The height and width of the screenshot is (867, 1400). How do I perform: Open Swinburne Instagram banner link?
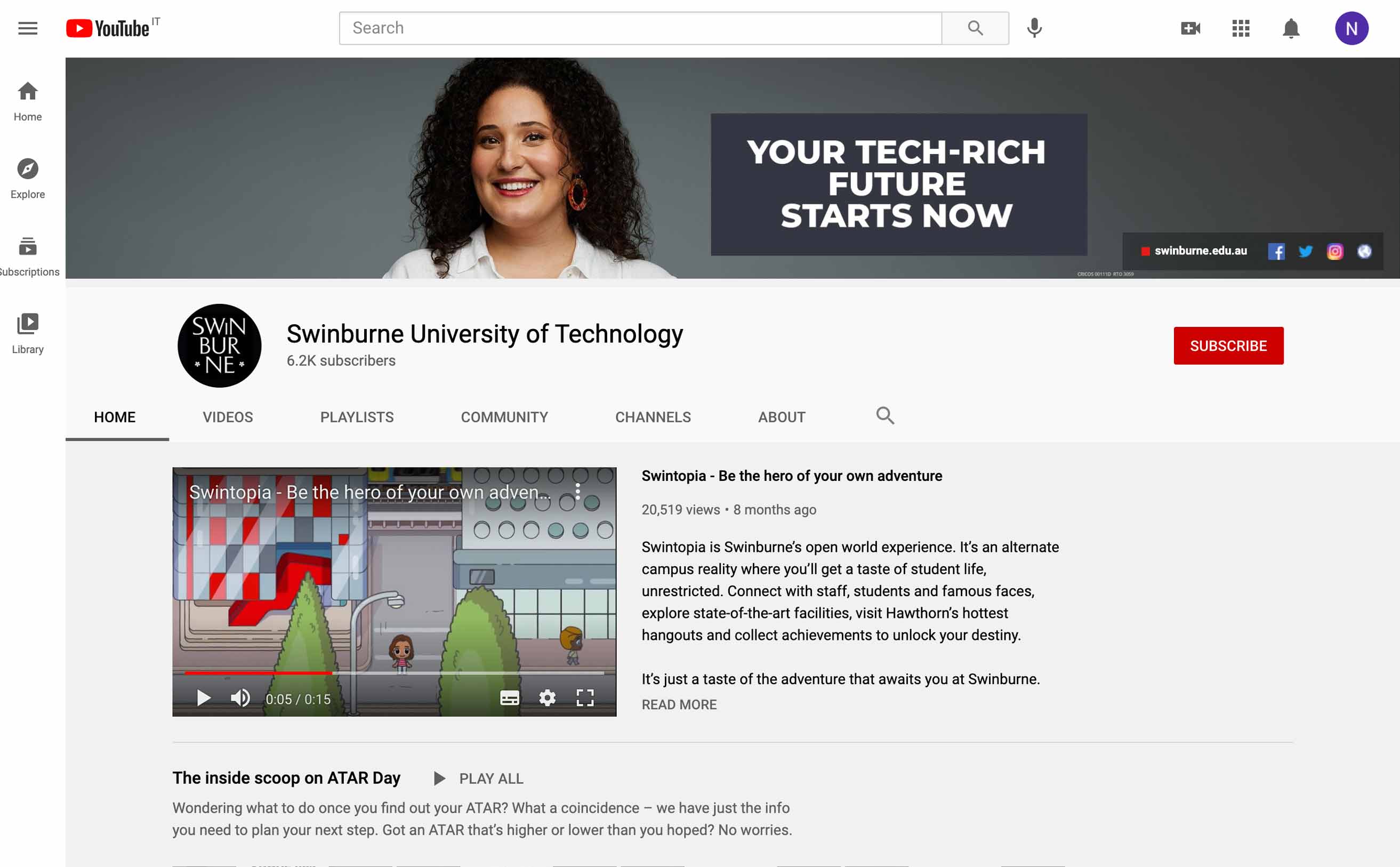[x=1334, y=251]
